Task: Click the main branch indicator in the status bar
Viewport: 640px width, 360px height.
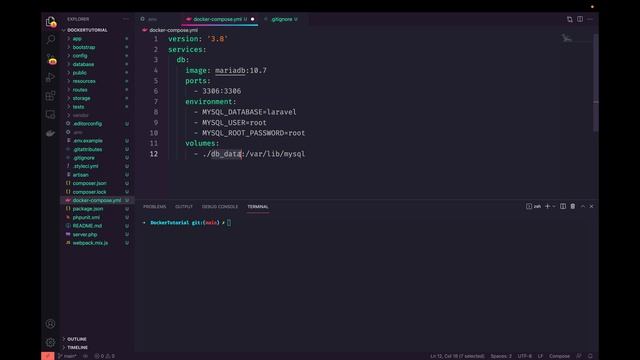Action: coord(67,356)
